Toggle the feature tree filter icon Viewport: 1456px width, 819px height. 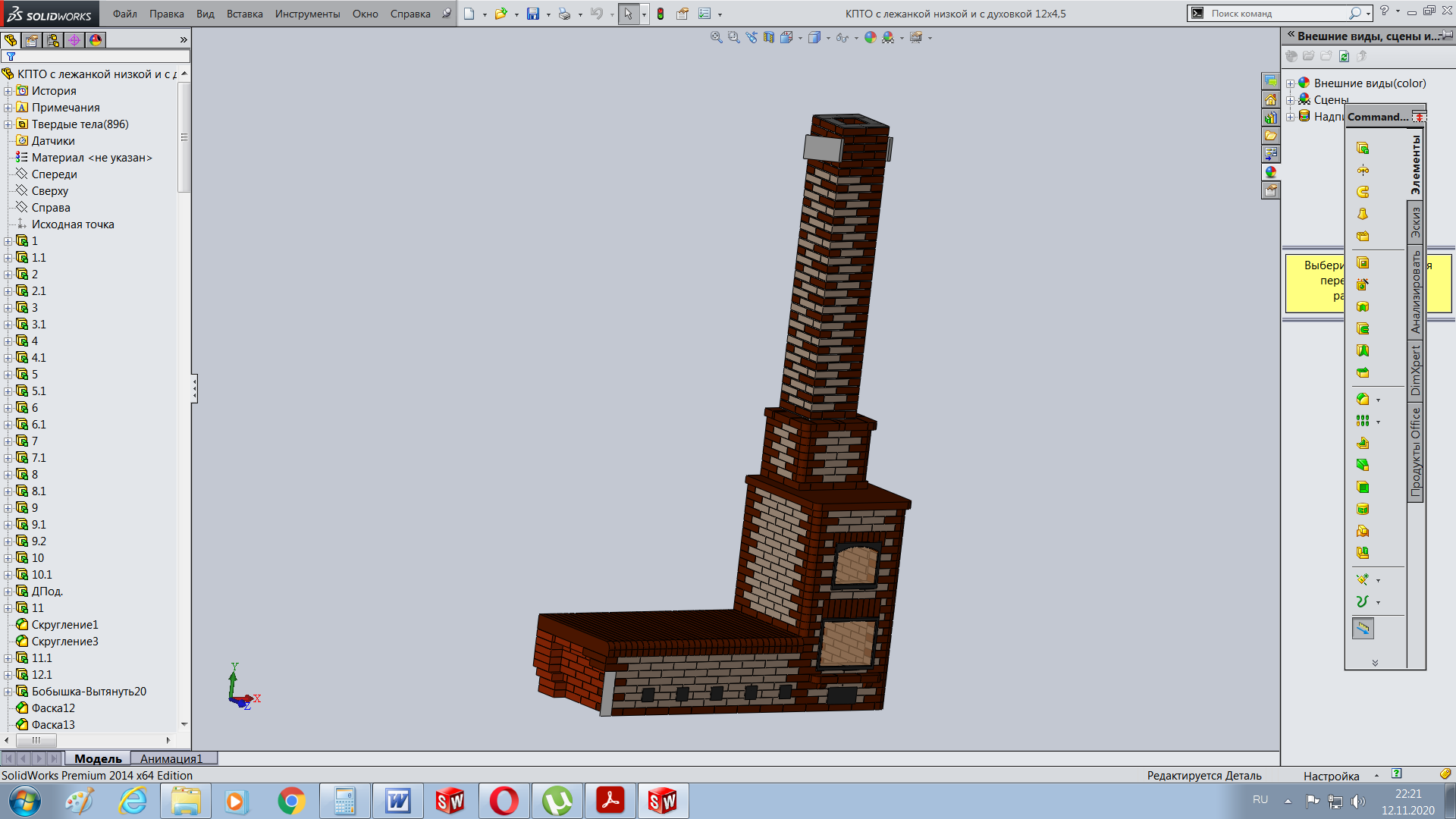(x=11, y=57)
